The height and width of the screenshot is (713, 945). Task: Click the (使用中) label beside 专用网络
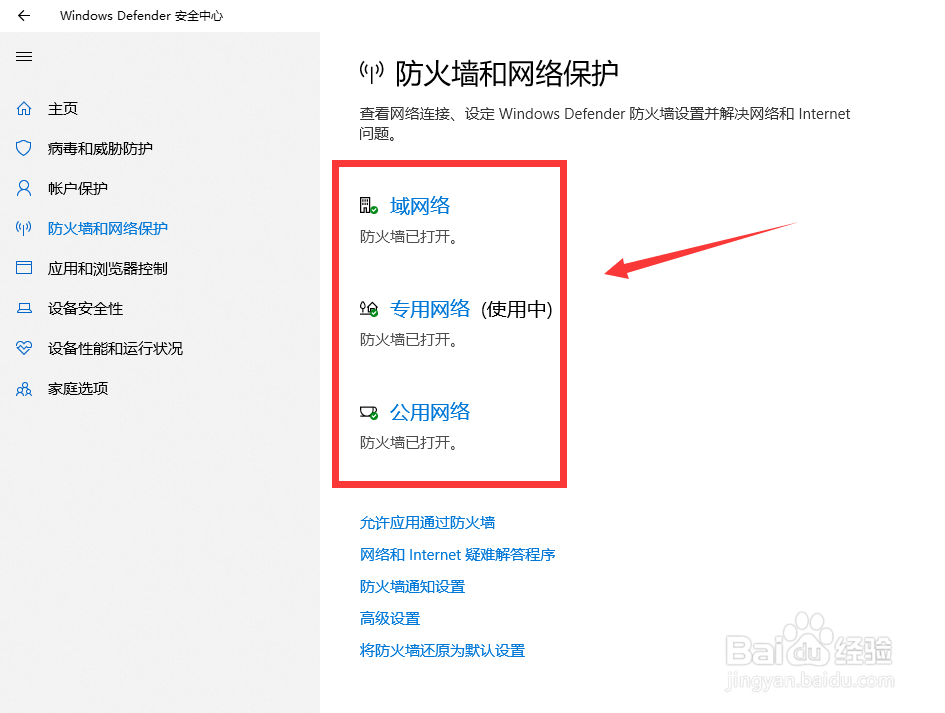(516, 309)
